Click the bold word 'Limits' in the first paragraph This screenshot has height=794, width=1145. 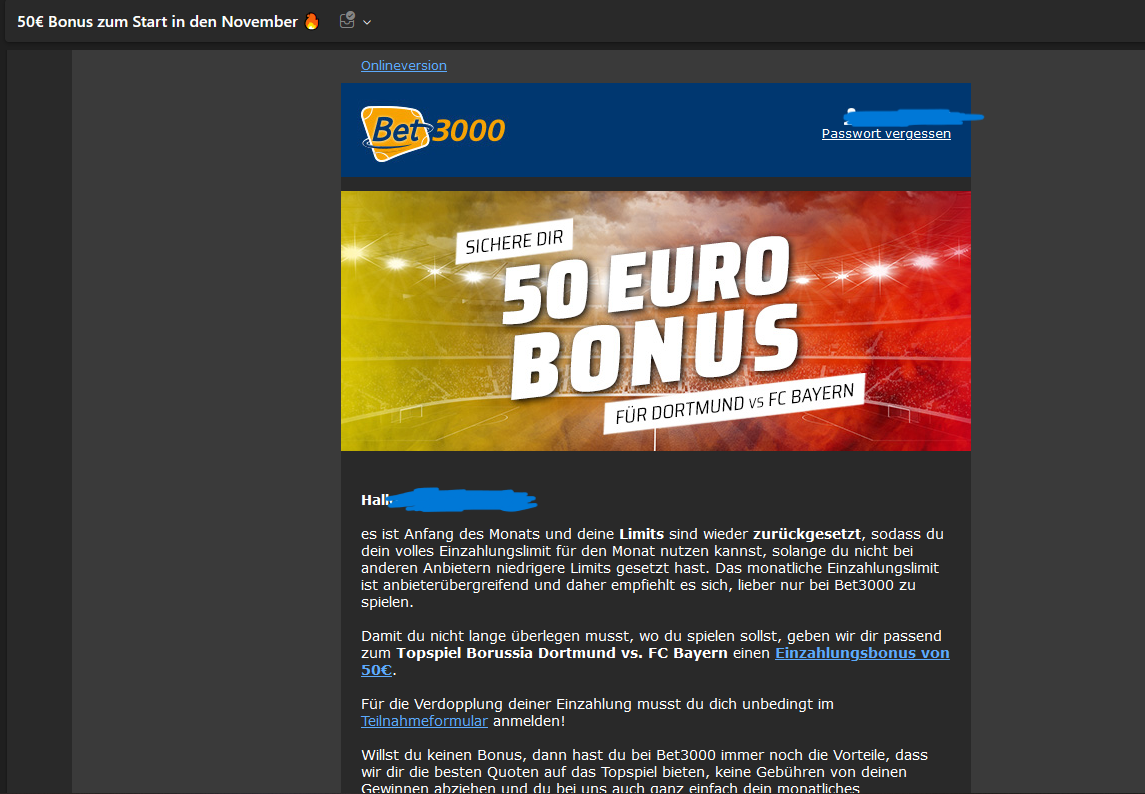click(x=641, y=534)
